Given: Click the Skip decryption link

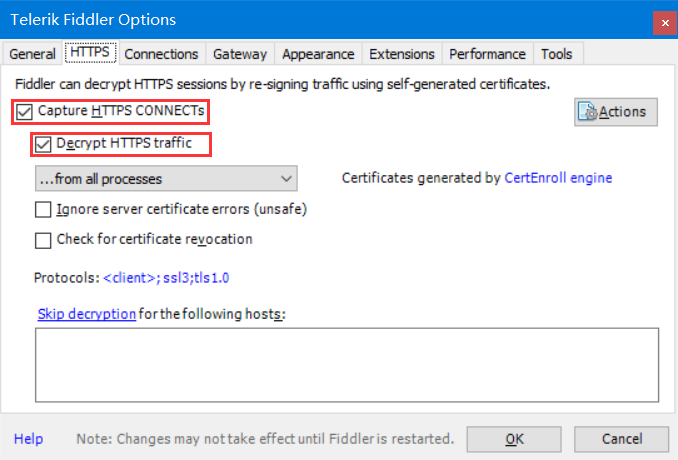Looking at the screenshot, I should coord(87,314).
